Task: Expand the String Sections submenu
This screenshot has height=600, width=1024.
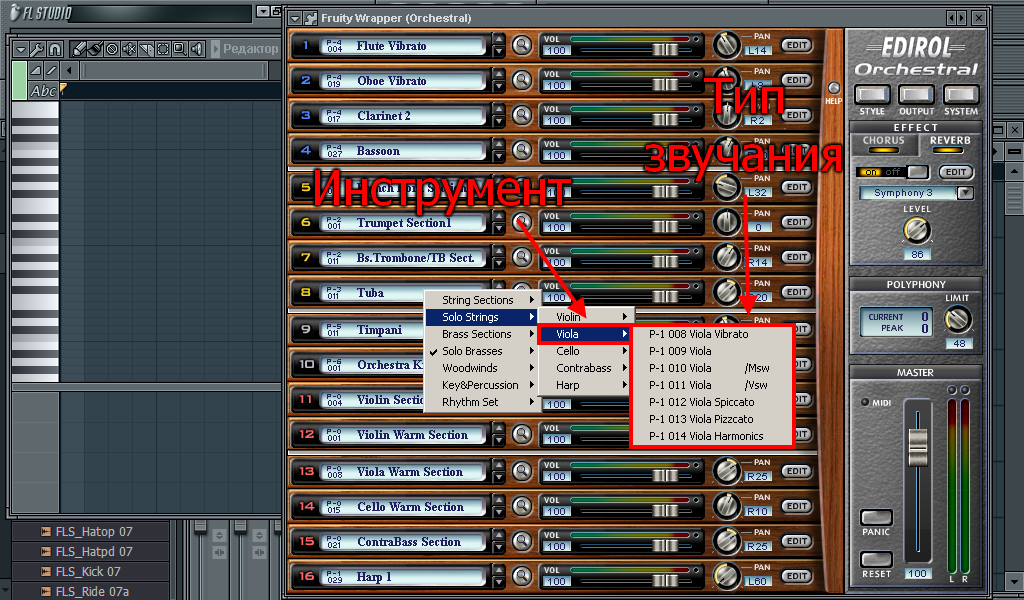Action: coord(481,300)
